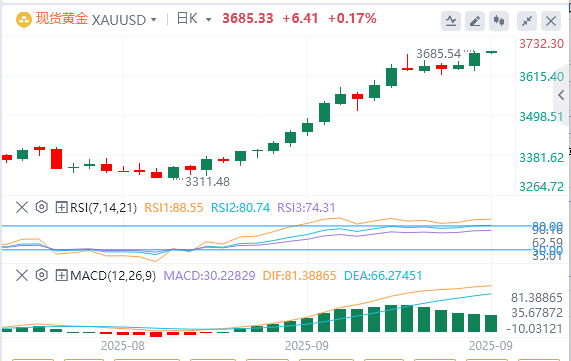Expand the RSI panel plus icon
This screenshot has width=571, height=361.
tap(61, 208)
